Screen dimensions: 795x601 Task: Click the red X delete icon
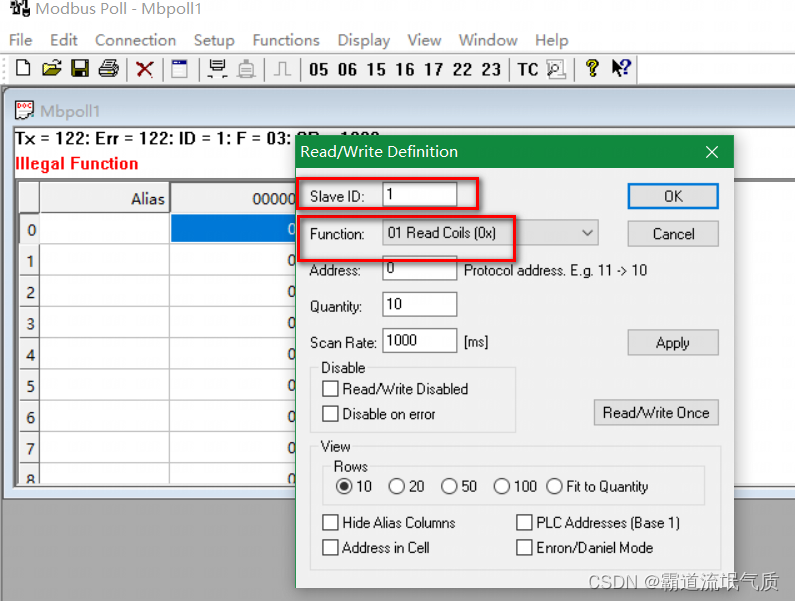coord(144,68)
